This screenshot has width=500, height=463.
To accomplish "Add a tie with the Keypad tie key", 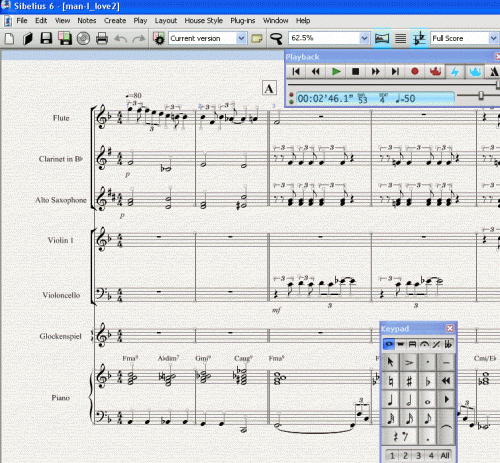I will 446,427.
